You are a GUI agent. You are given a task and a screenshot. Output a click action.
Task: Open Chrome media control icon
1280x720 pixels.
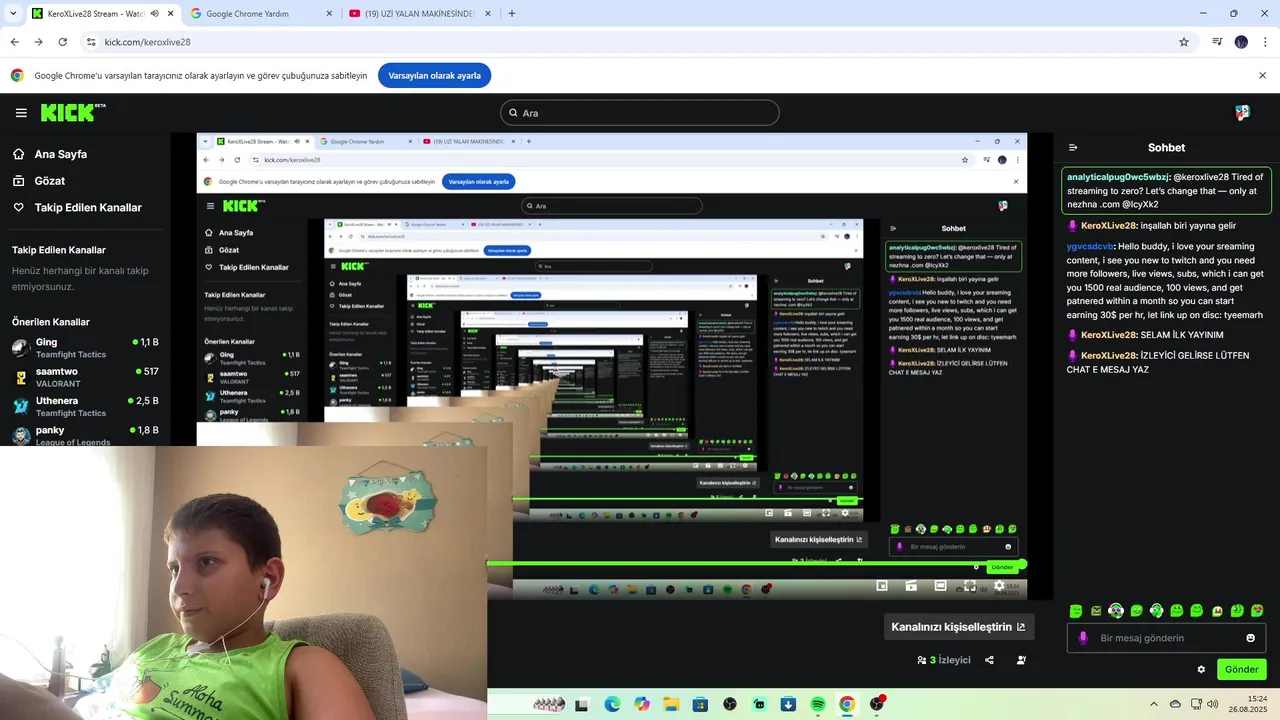[x=1217, y=42]
